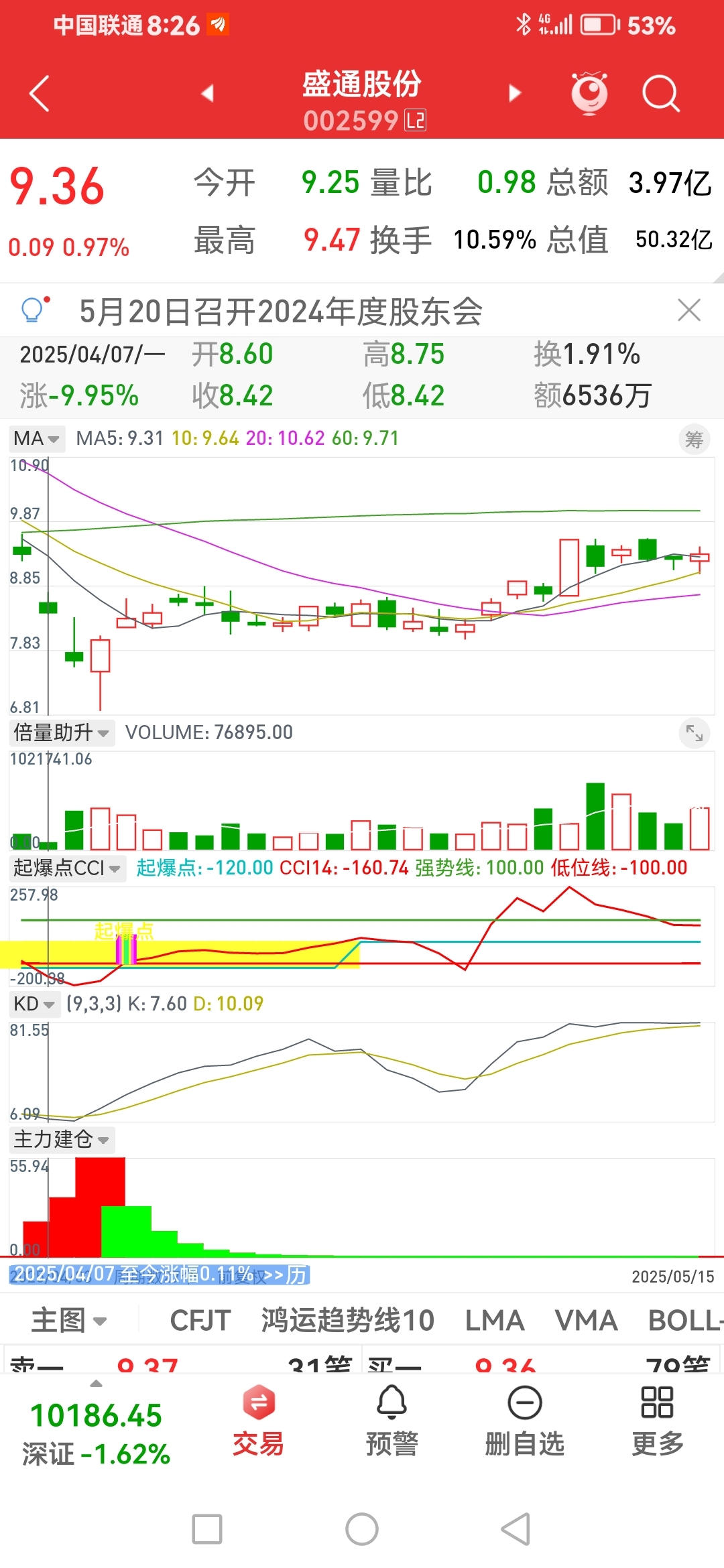The height and width of the screenshot is (1568, 724).
Task: Tap the 总值 50.32亿 value
Action: [x=674, y=239]
